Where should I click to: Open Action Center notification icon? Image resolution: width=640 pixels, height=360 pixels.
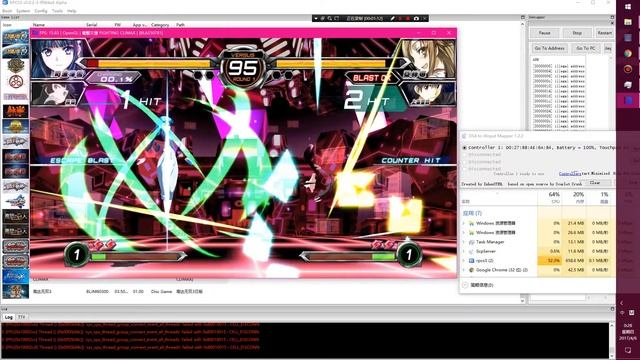tap(628, 351)
